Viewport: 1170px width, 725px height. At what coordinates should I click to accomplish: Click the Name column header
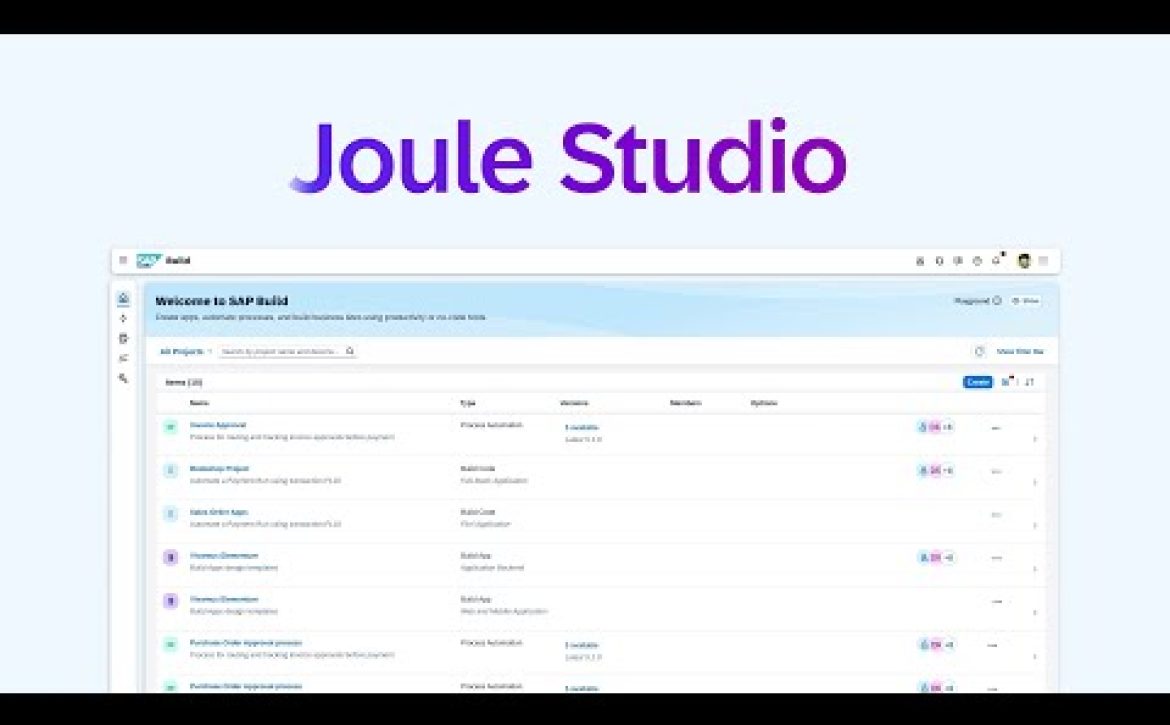199,403
